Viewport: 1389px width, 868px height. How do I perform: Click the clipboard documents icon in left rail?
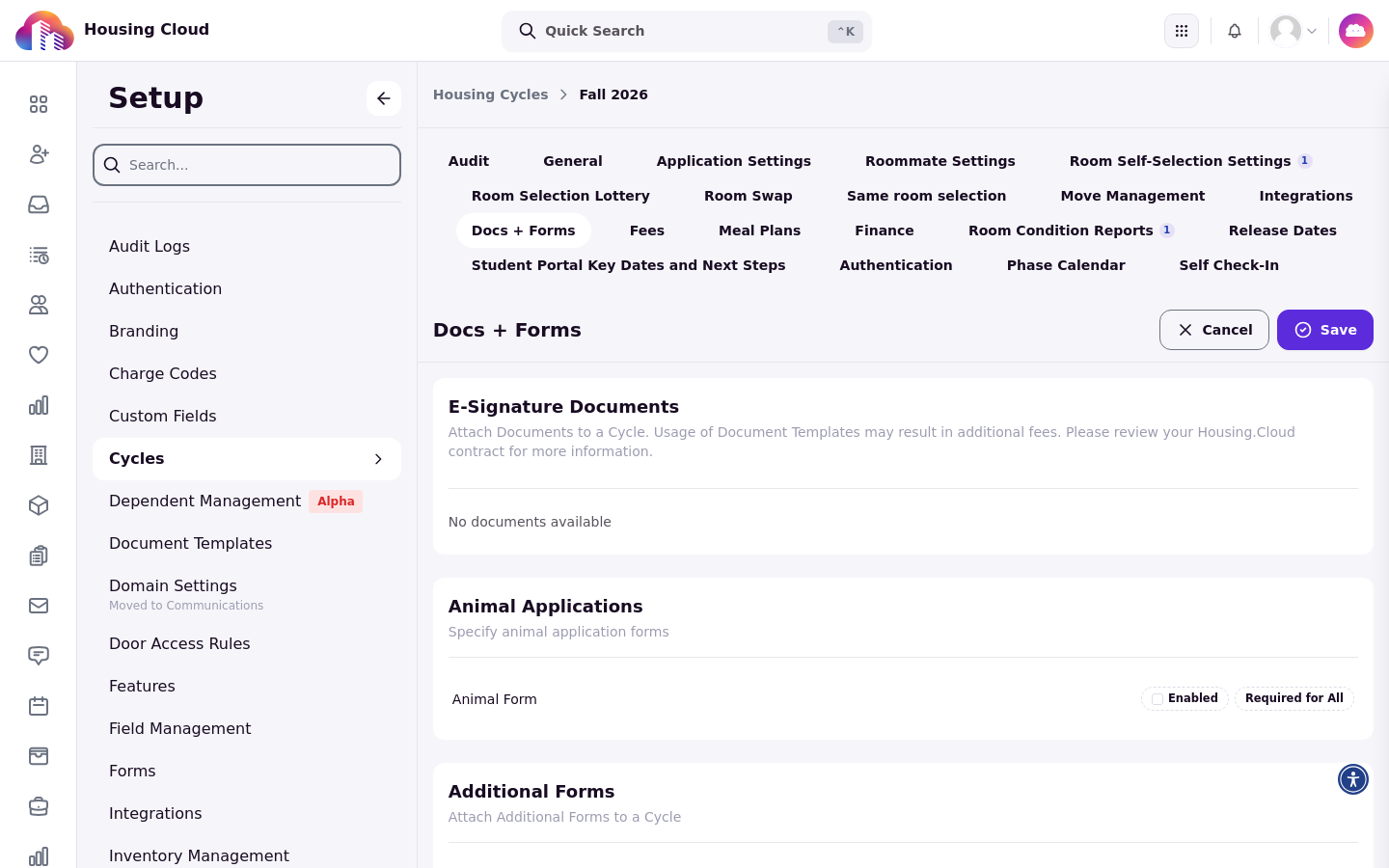(x=39, y=556)
